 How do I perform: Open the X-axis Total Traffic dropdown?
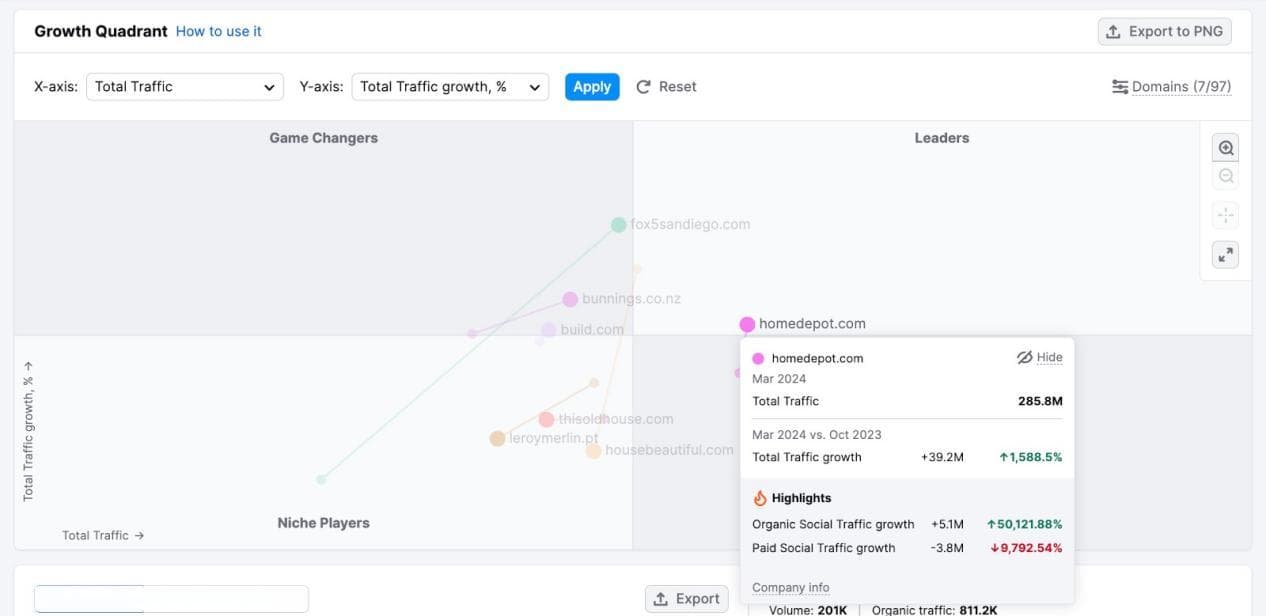[x=185, y=87]
